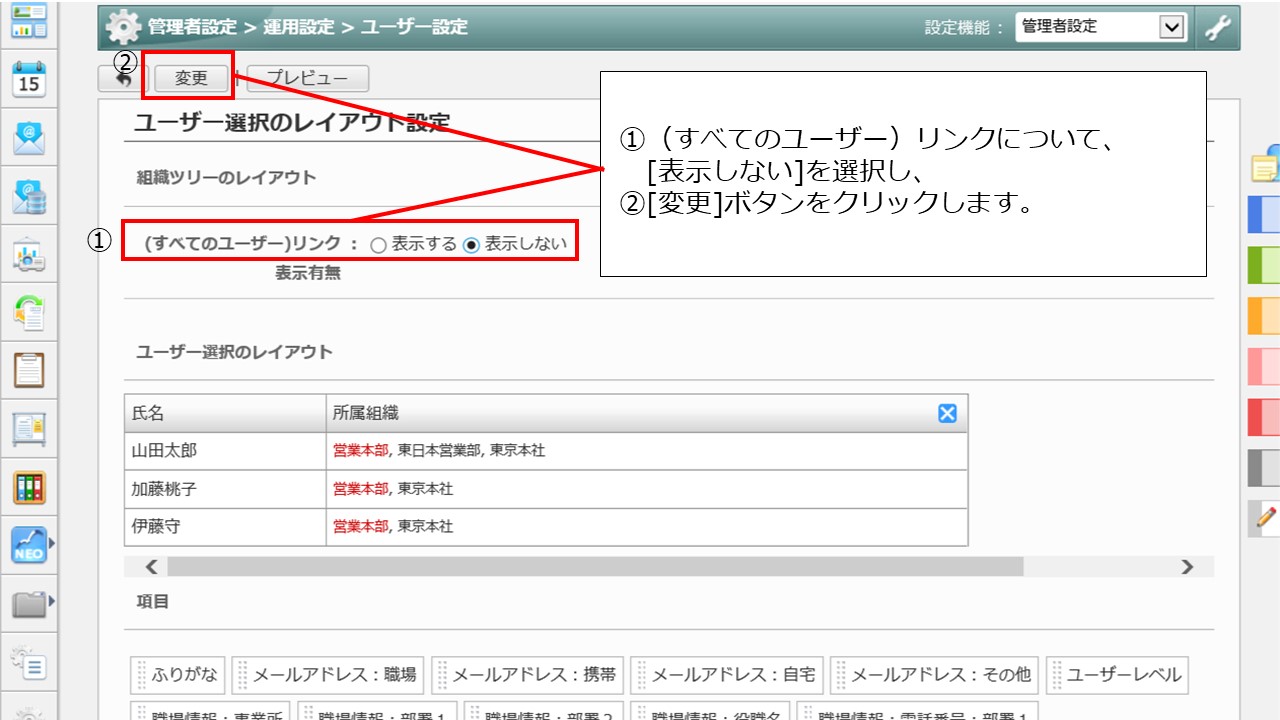
Task: Click the pencil edit icon on right
Action: point(1266,518)
